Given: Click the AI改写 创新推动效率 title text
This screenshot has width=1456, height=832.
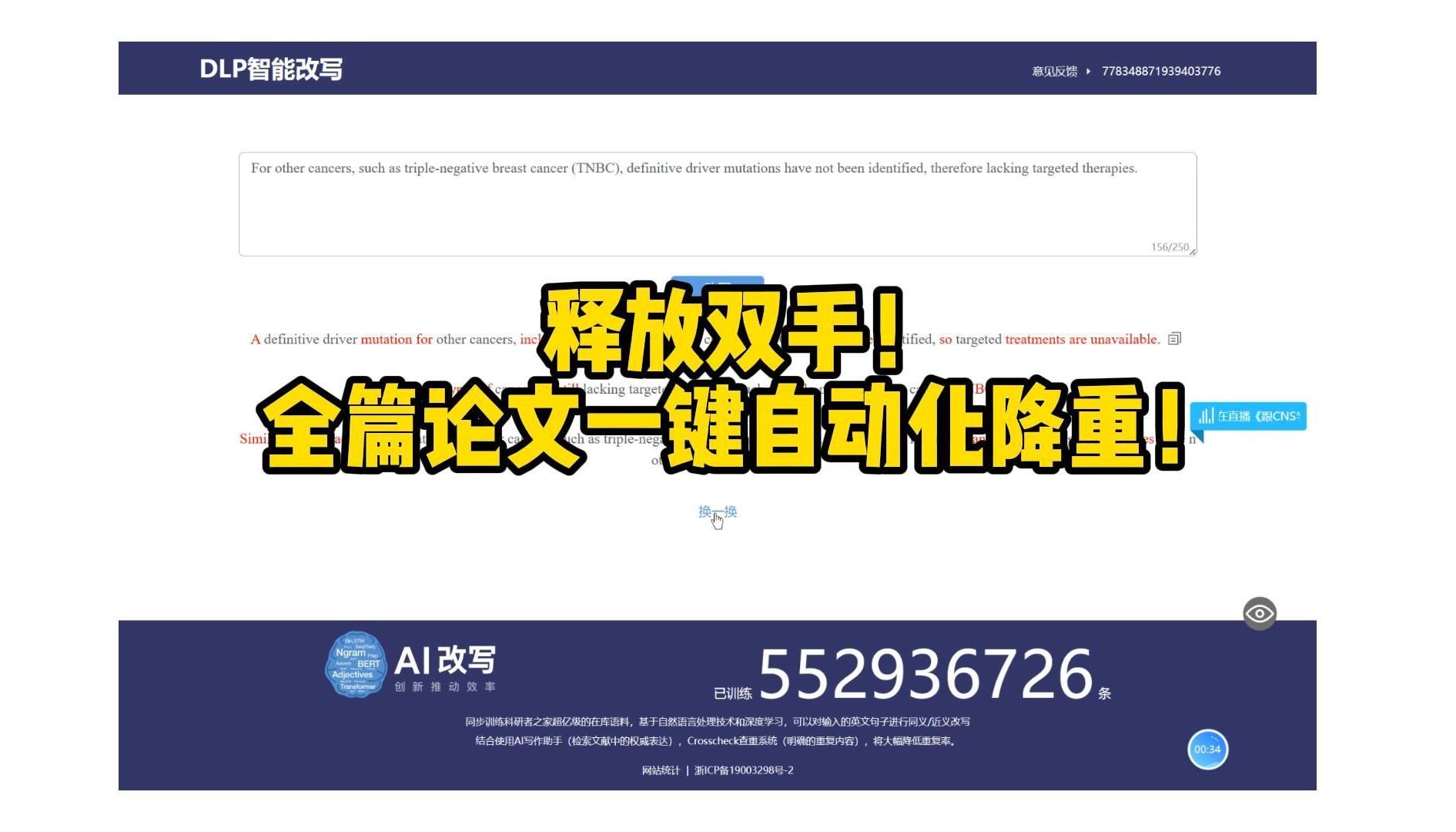Looking at the screenshot, I should (445, 669).
